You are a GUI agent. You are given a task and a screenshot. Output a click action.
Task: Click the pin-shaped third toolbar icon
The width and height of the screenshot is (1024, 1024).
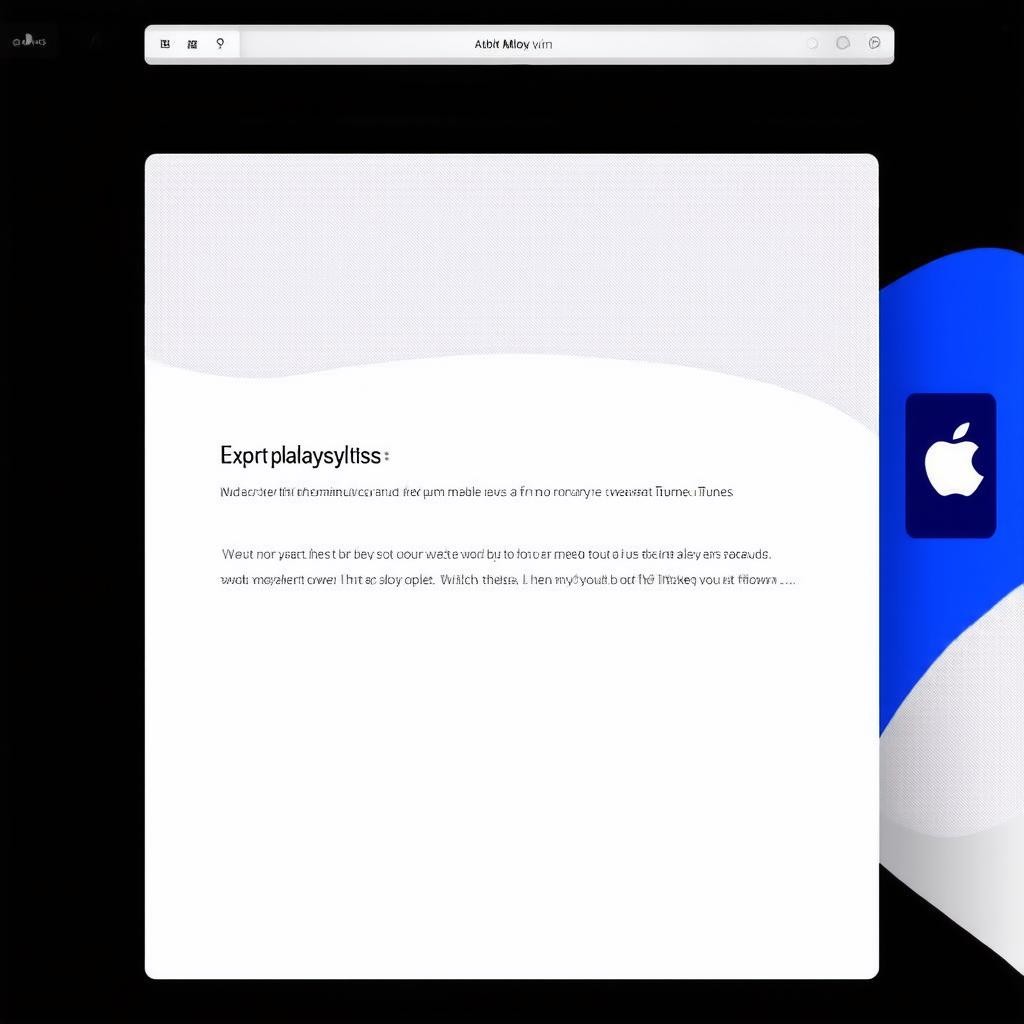(220, 44)
